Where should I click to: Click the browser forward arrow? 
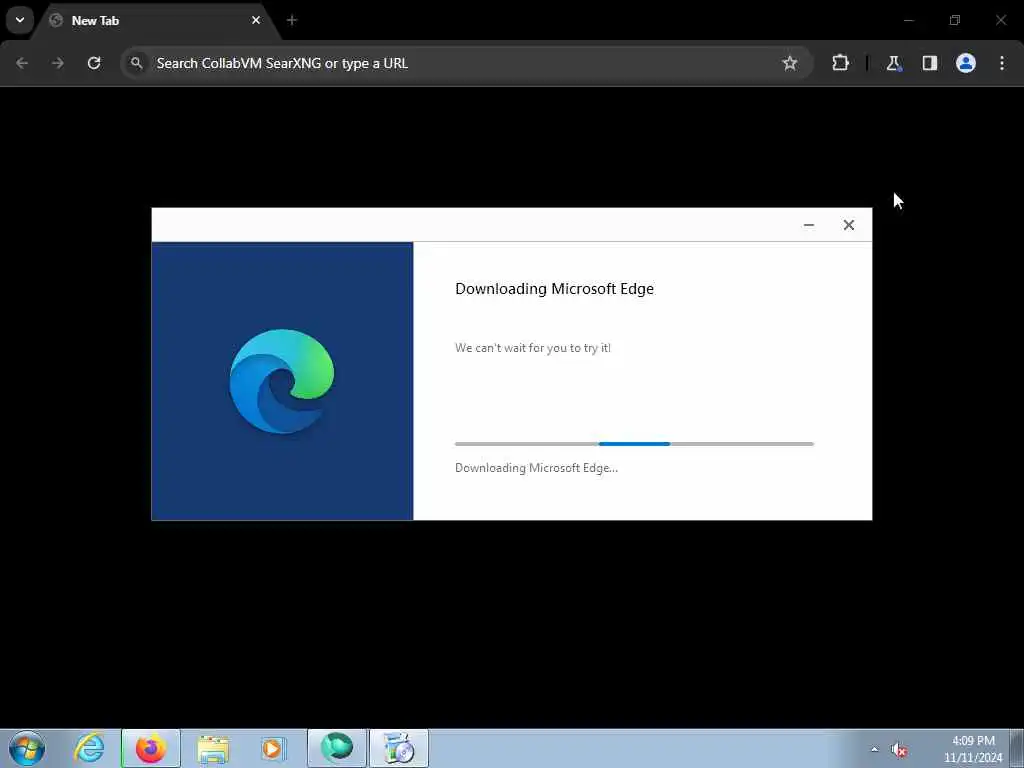point(58,63)
